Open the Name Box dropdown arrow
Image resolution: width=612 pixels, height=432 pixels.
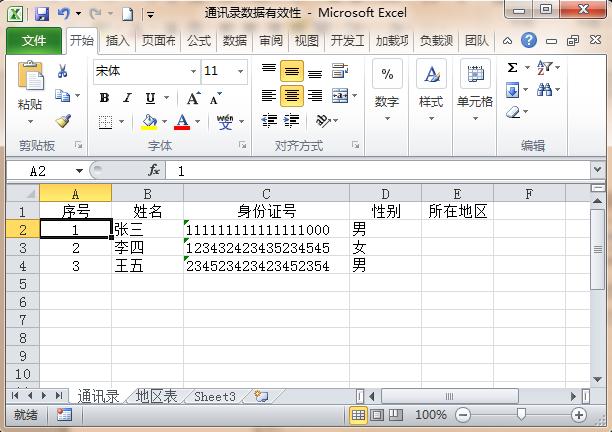(x=81, y=171)
